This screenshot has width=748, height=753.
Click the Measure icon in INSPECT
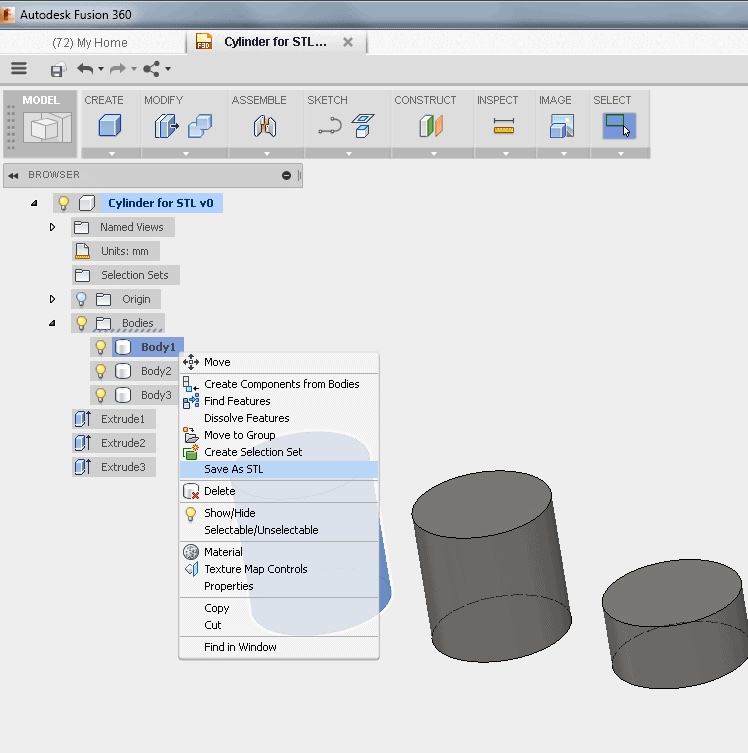tap(504, 126)
